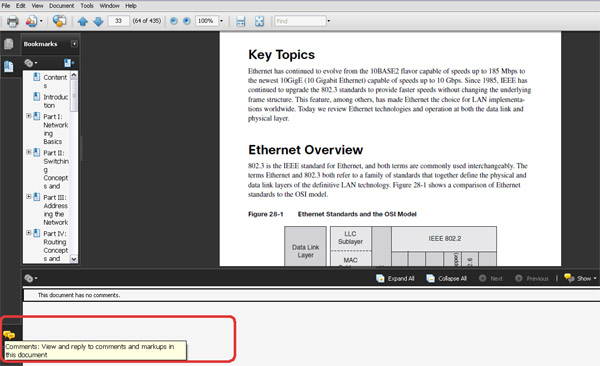Click the Figure 28-1 caption text
The image size is (600, 366).
tap(332, 214)
